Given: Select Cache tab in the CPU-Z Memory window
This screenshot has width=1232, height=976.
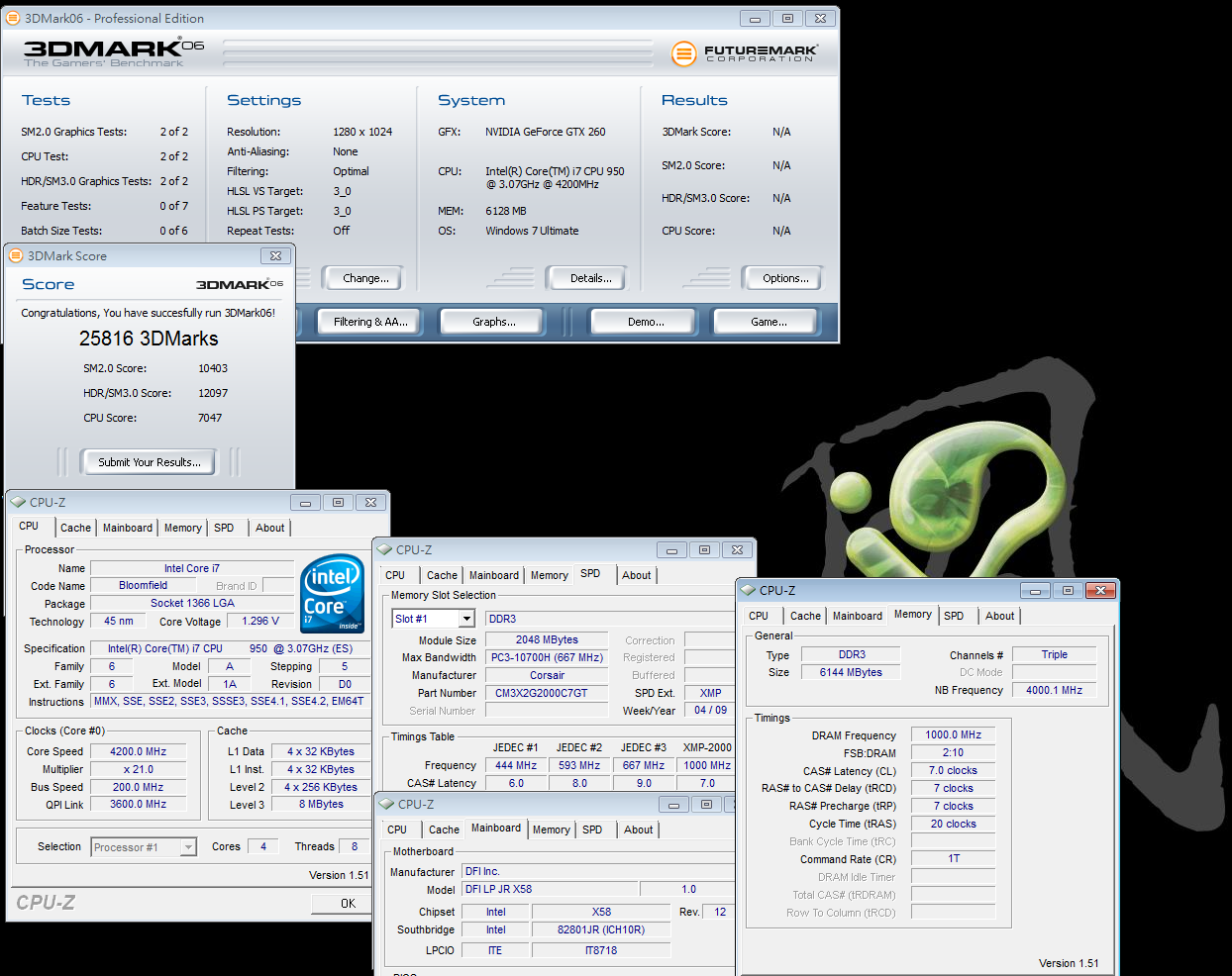Looking at the screenshot, I should (x=805, y=616).
